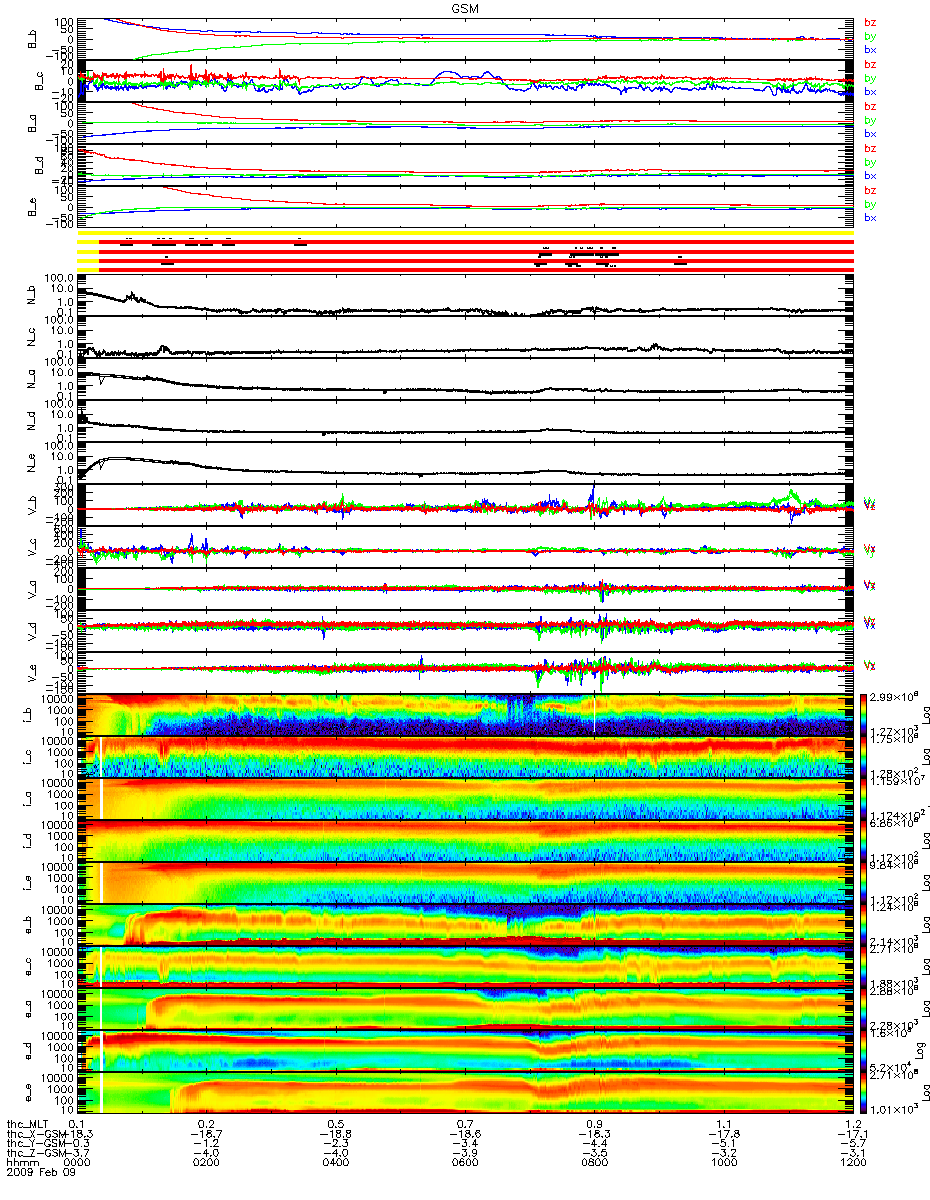Click the 1000 time tick label
This screenshot has height=1200, width=930.
(725, 1161)
